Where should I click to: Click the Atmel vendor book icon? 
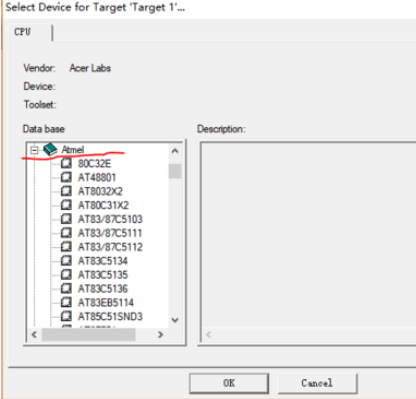tap(50, 149)
